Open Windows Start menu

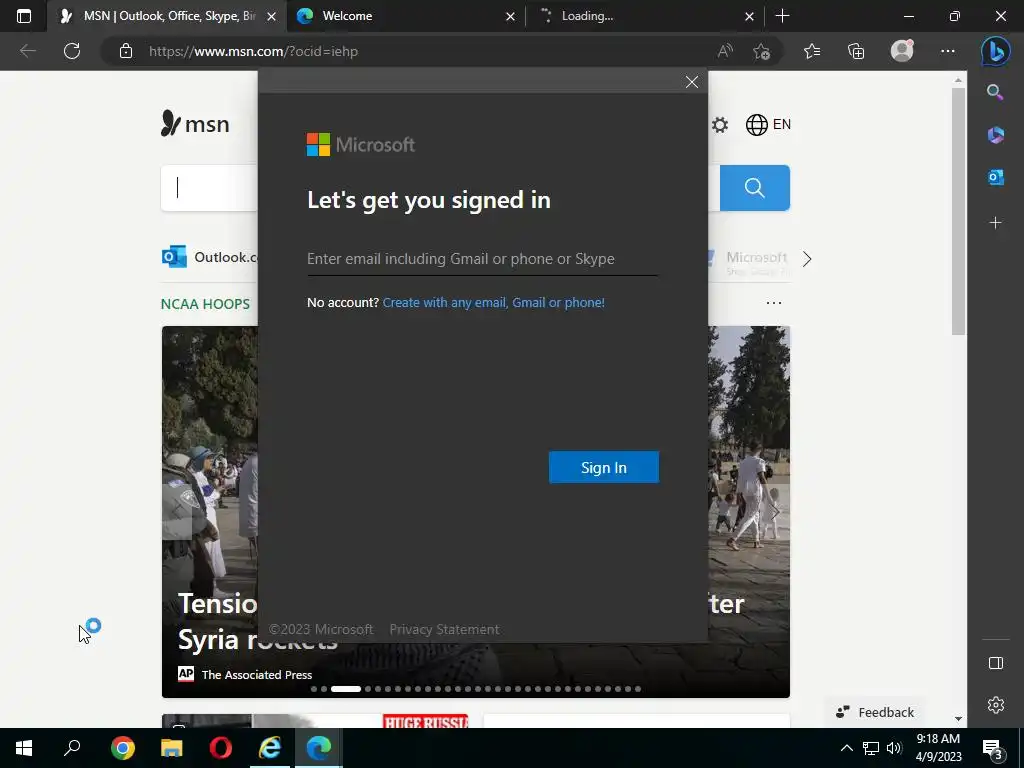point(24,748)
